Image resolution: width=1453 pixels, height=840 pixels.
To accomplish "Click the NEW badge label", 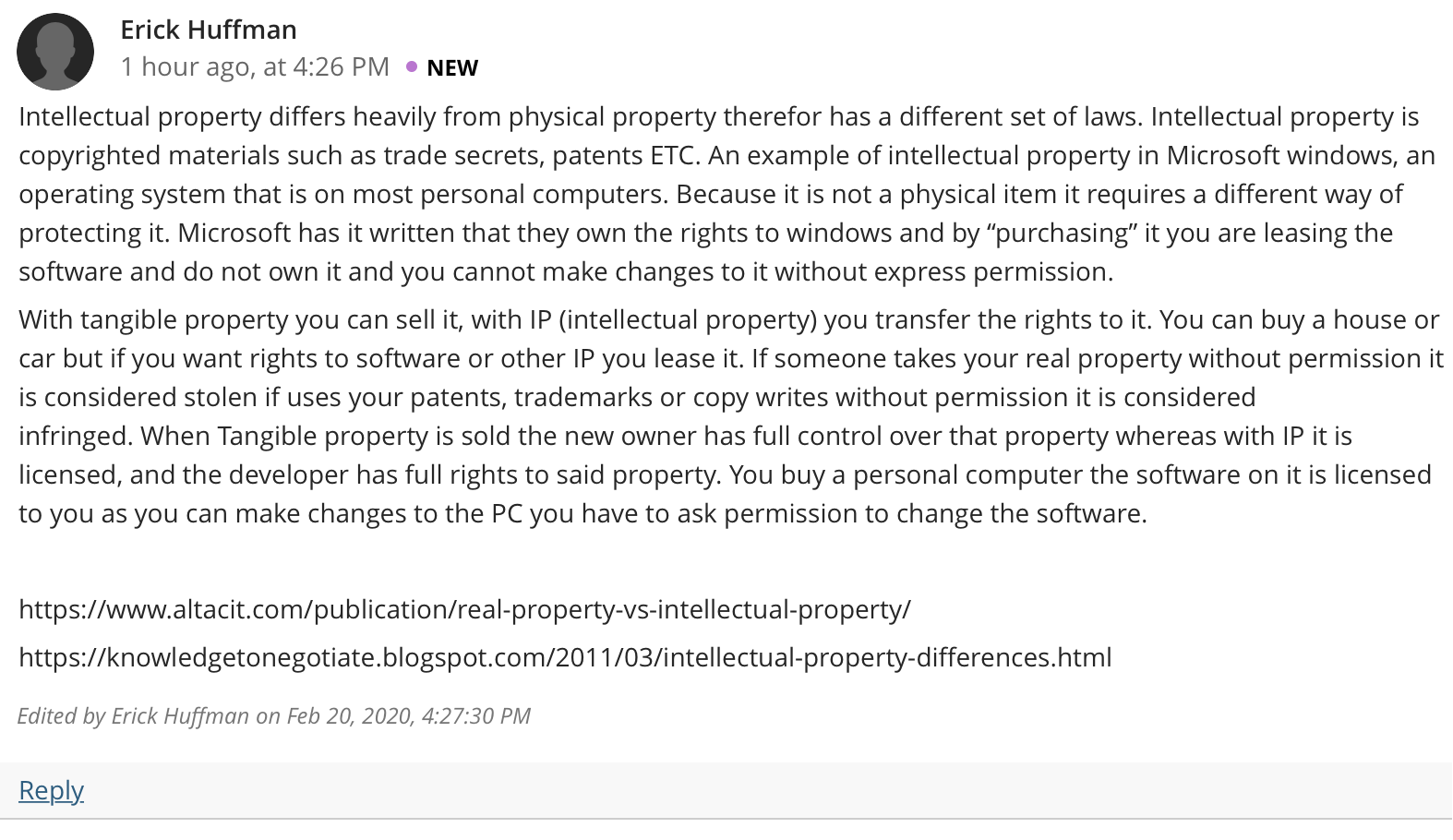I will click(x=452, y=67).
